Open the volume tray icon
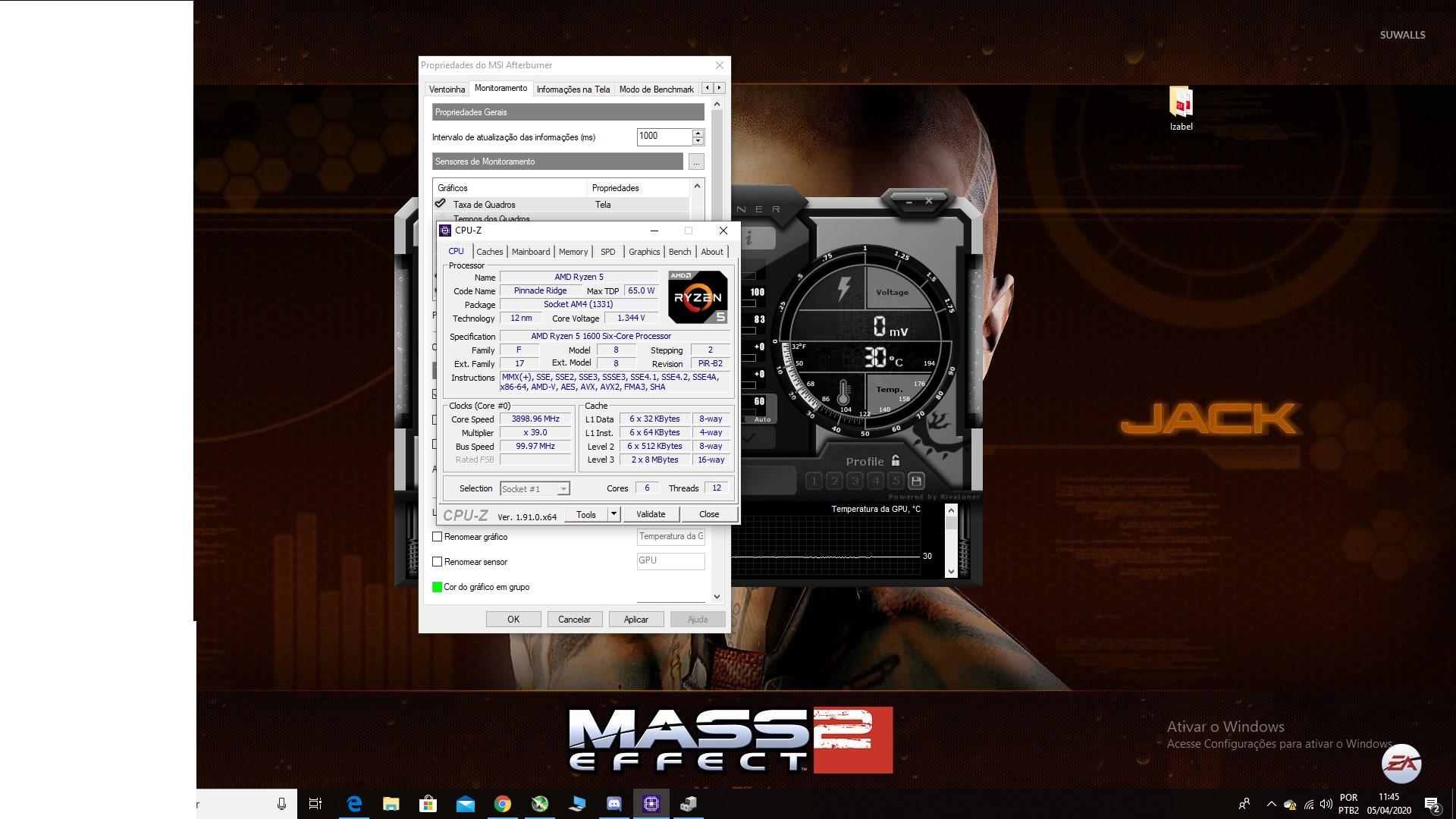Image resolution: width=1456 pixels, height=819 pixels. [x=1326, y=804]
